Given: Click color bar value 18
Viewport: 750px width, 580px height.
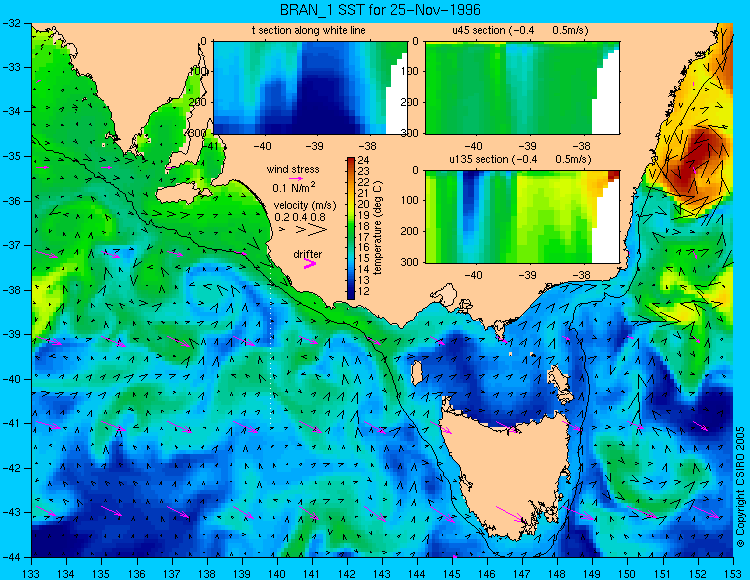Looking at the screenshot, I should 364,226.
